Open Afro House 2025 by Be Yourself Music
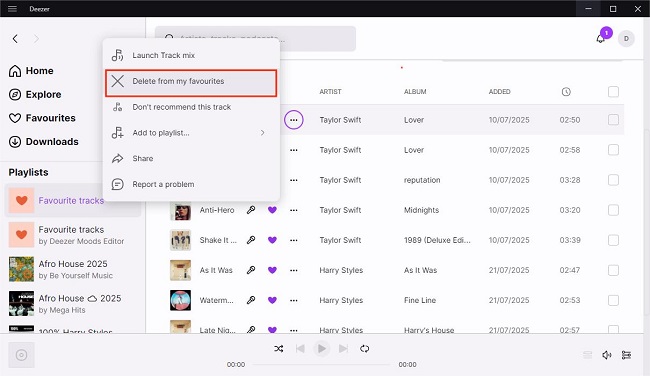650x376 pixels. [73, 269]
